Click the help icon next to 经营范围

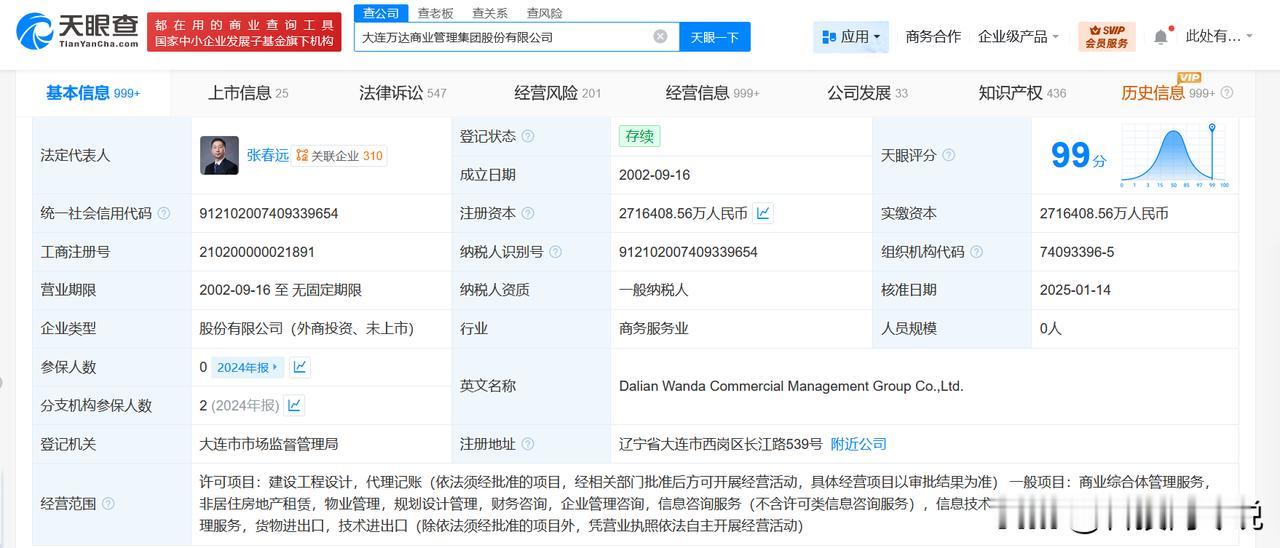108,503
